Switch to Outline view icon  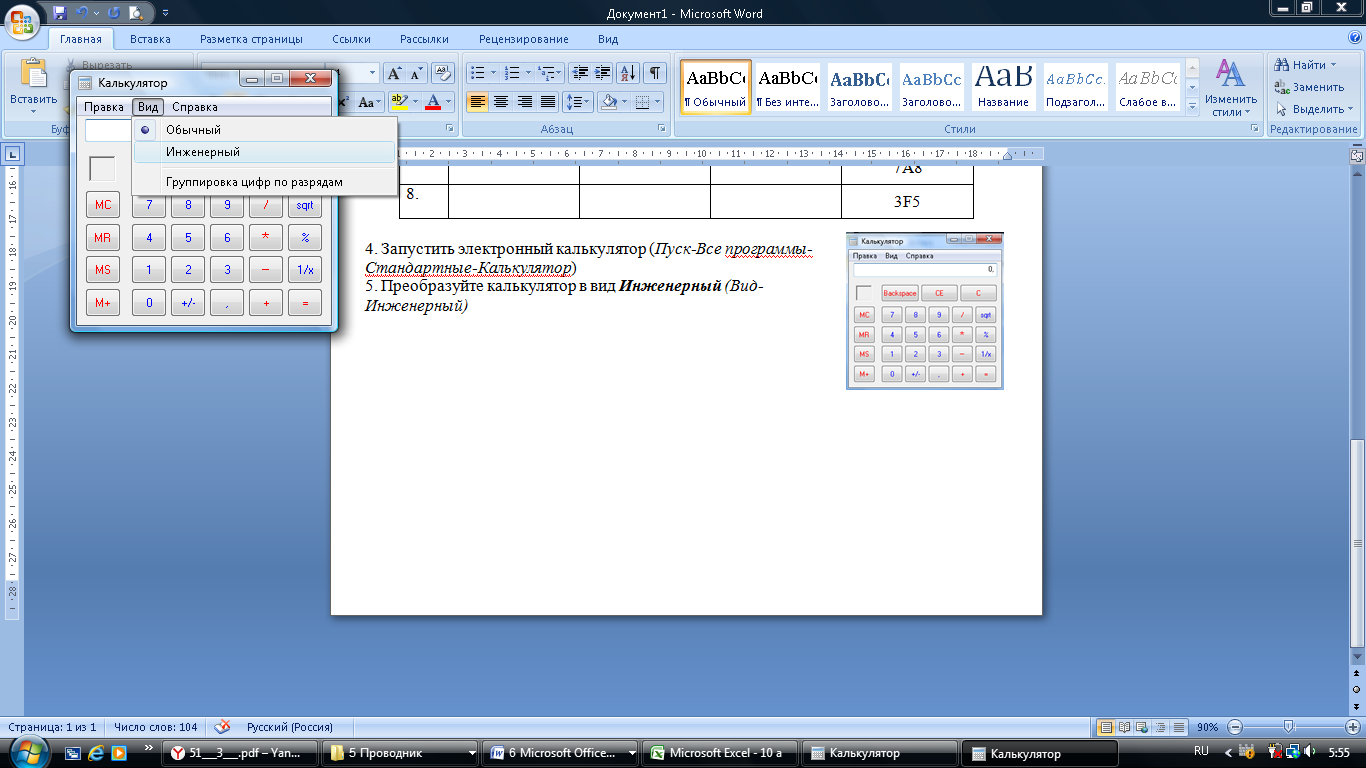1162,727
